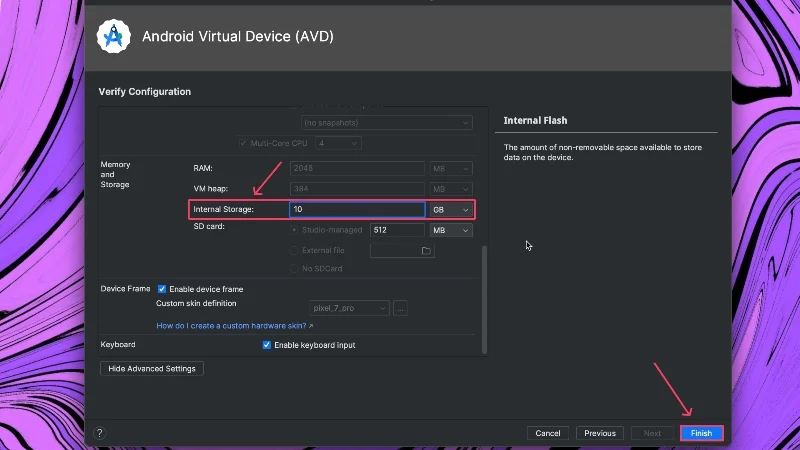Toggle Enable device frame checkbox
Screen dimensions: 800x450
point(162,289)
